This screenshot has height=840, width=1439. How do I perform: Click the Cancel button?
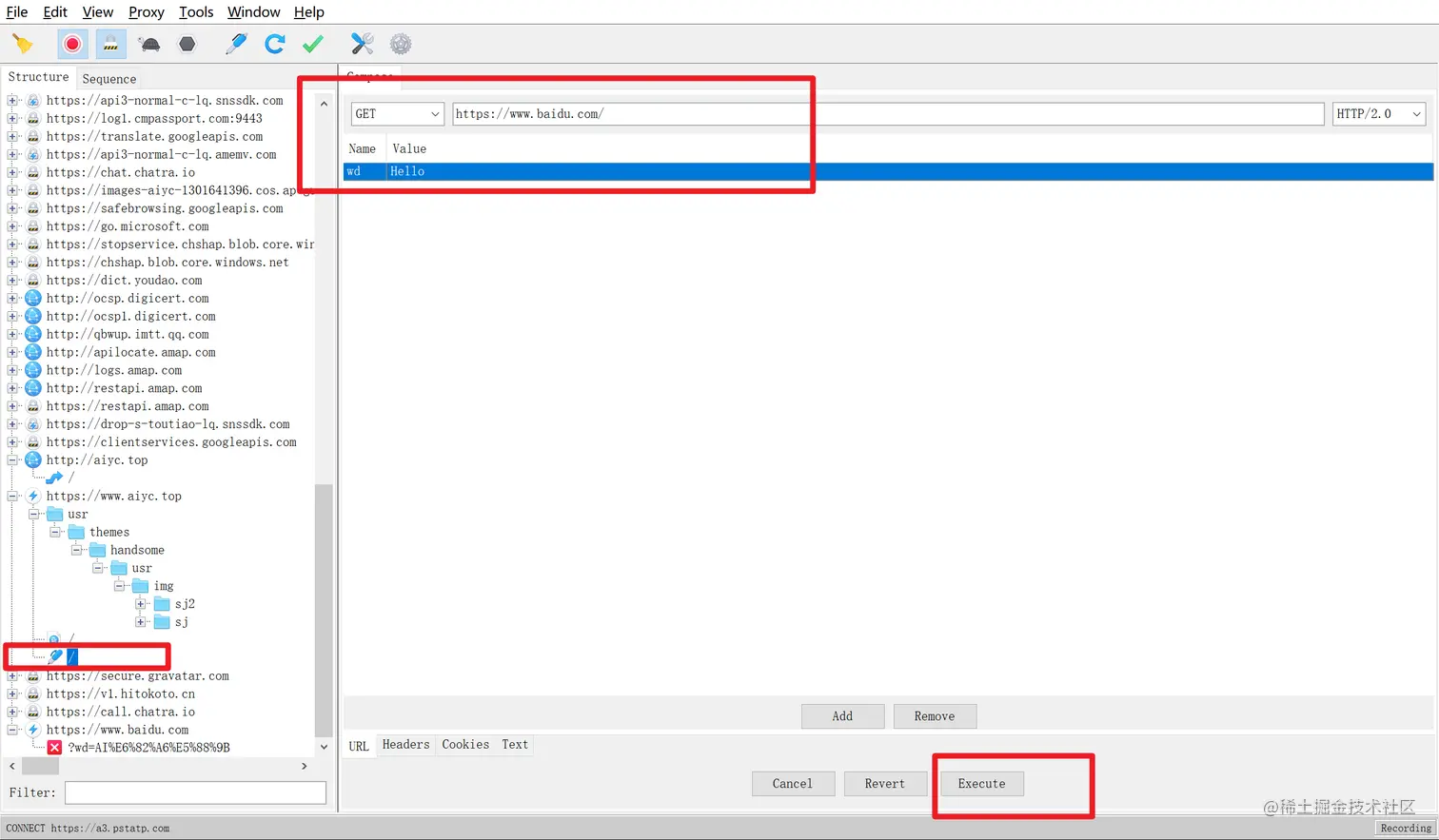[x=793, y=784]
